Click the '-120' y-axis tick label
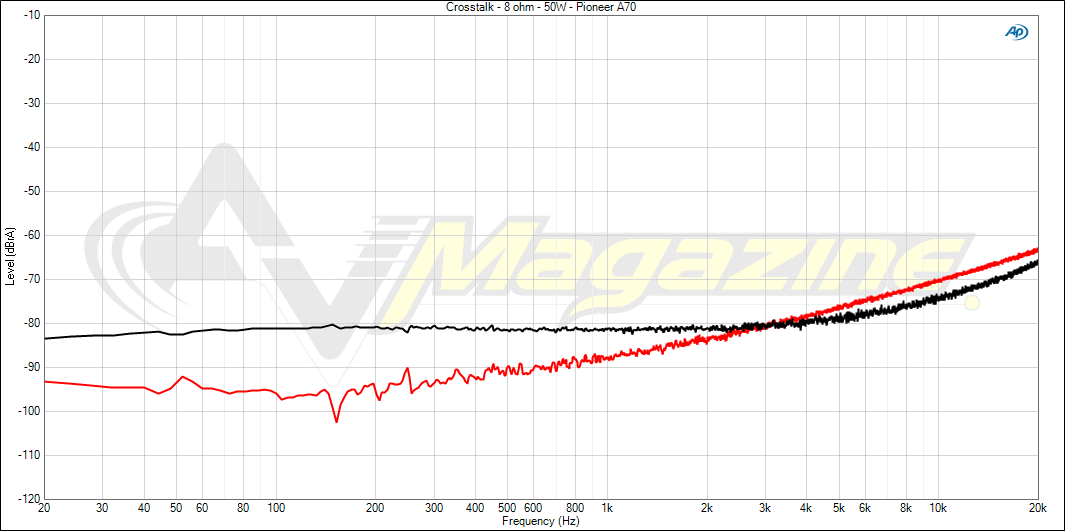Viewport: 1065px width, 531px height. (x=29, y=499)
